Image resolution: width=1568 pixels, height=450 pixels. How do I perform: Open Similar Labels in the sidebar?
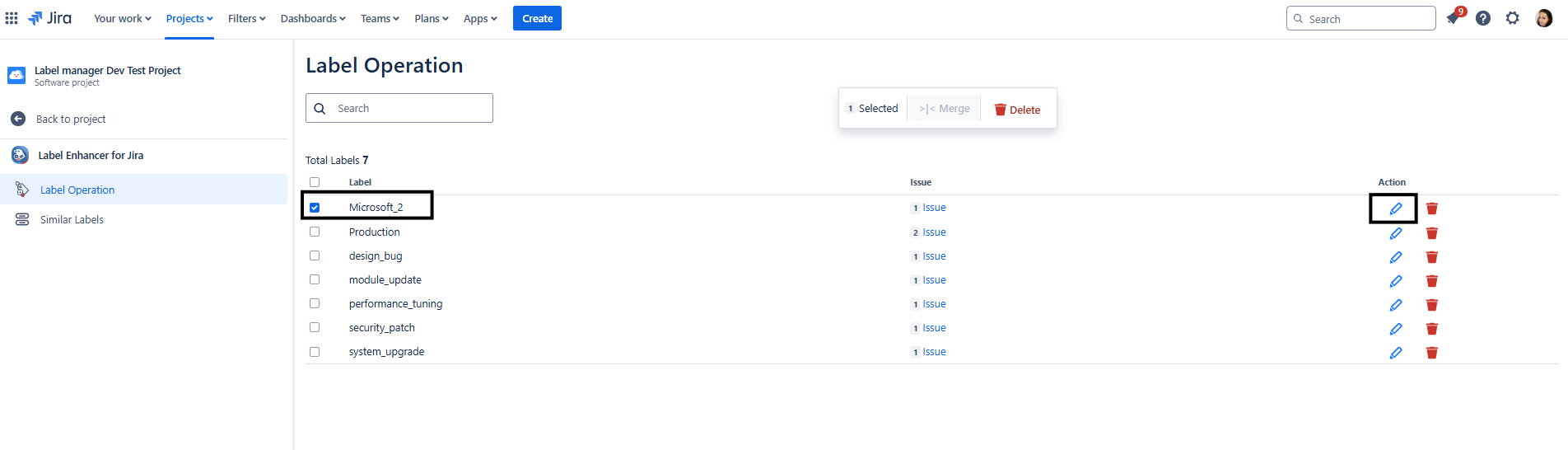(144, 219)
